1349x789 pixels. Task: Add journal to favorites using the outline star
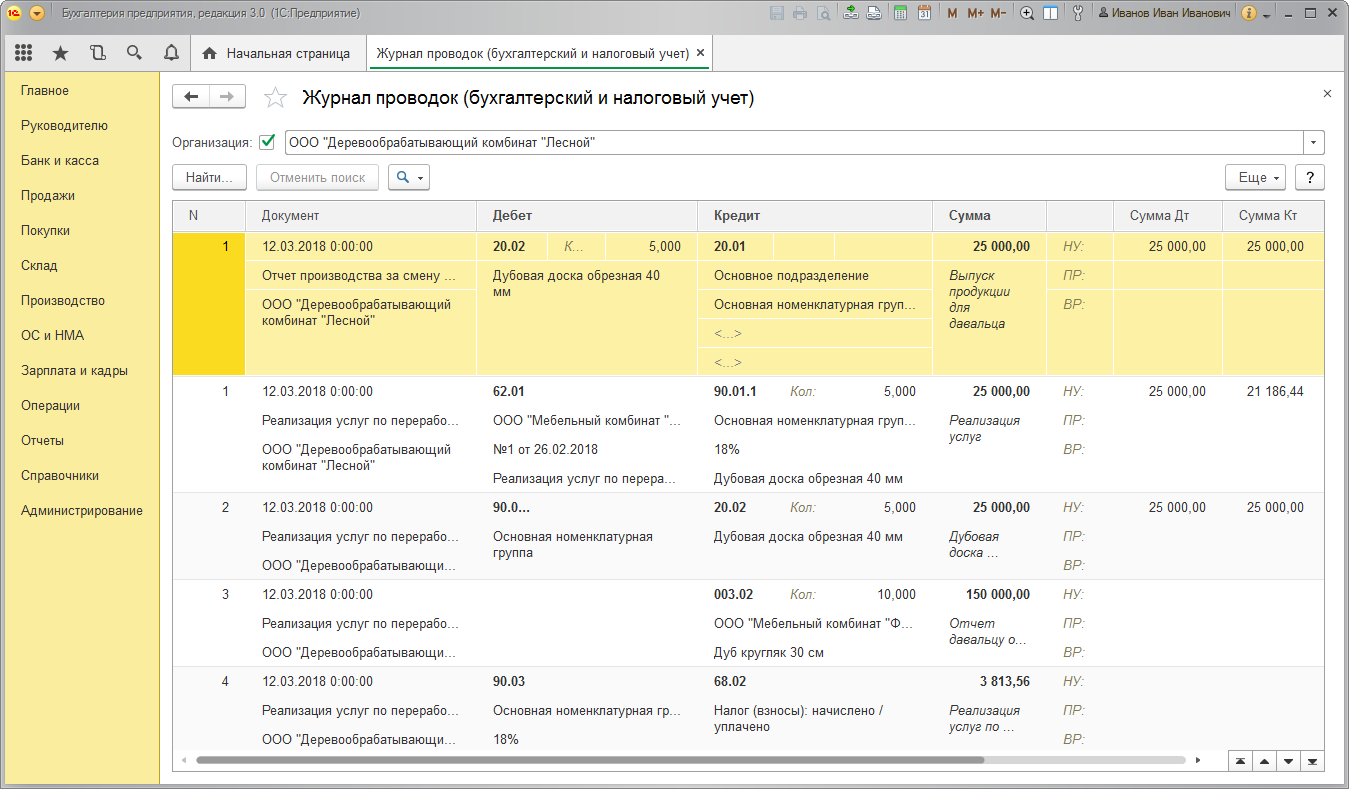point(275,98)
